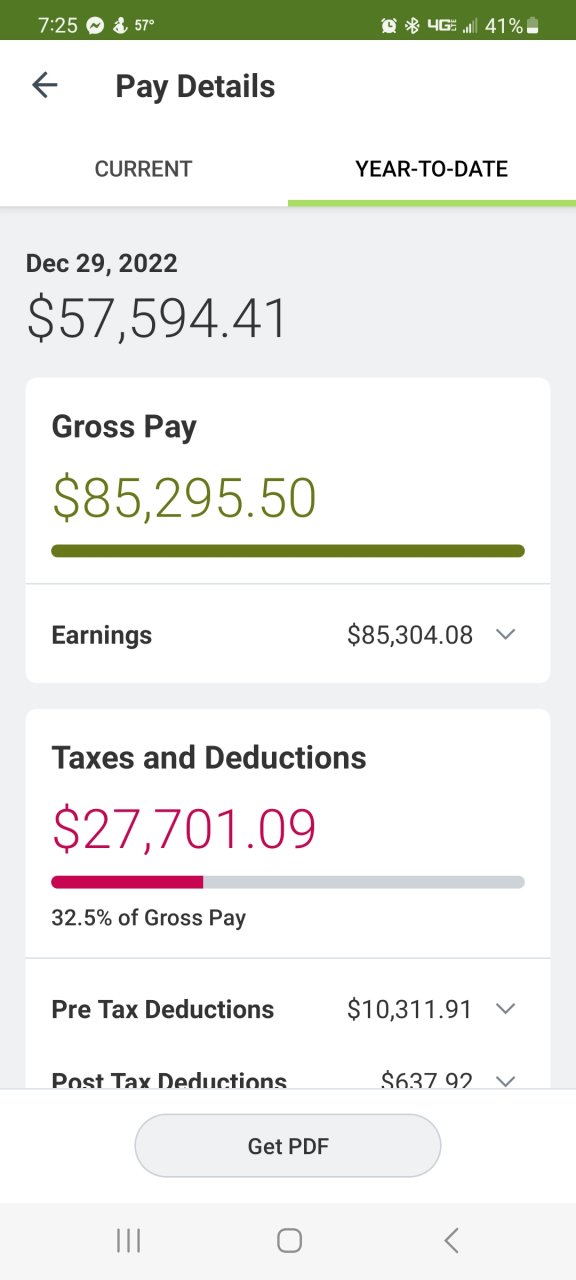This screenshot has height=1280, width=576.
Task: Tap the back arrow in header
Action: [x=45, y=86]
